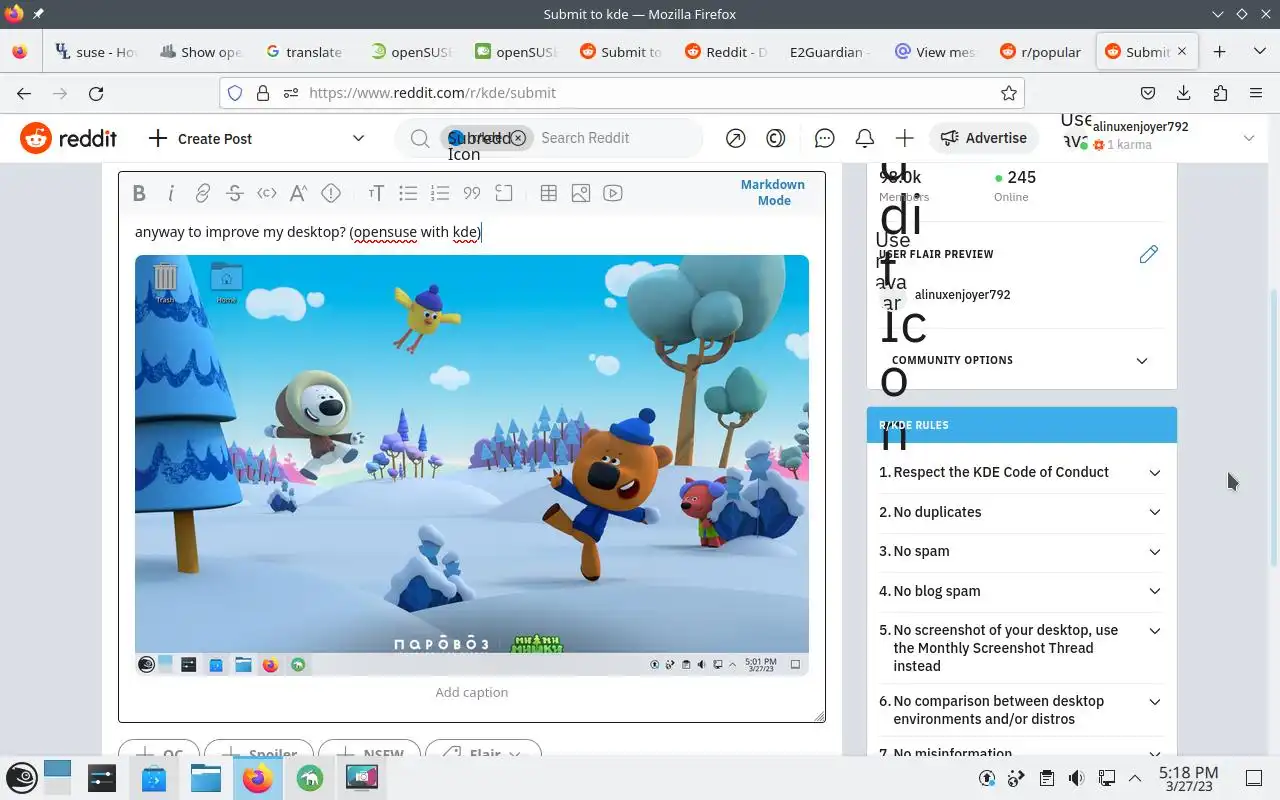Click the Advertise button
The height and width of the screenshot is (800, 1280).
click(x=984, y=138)
